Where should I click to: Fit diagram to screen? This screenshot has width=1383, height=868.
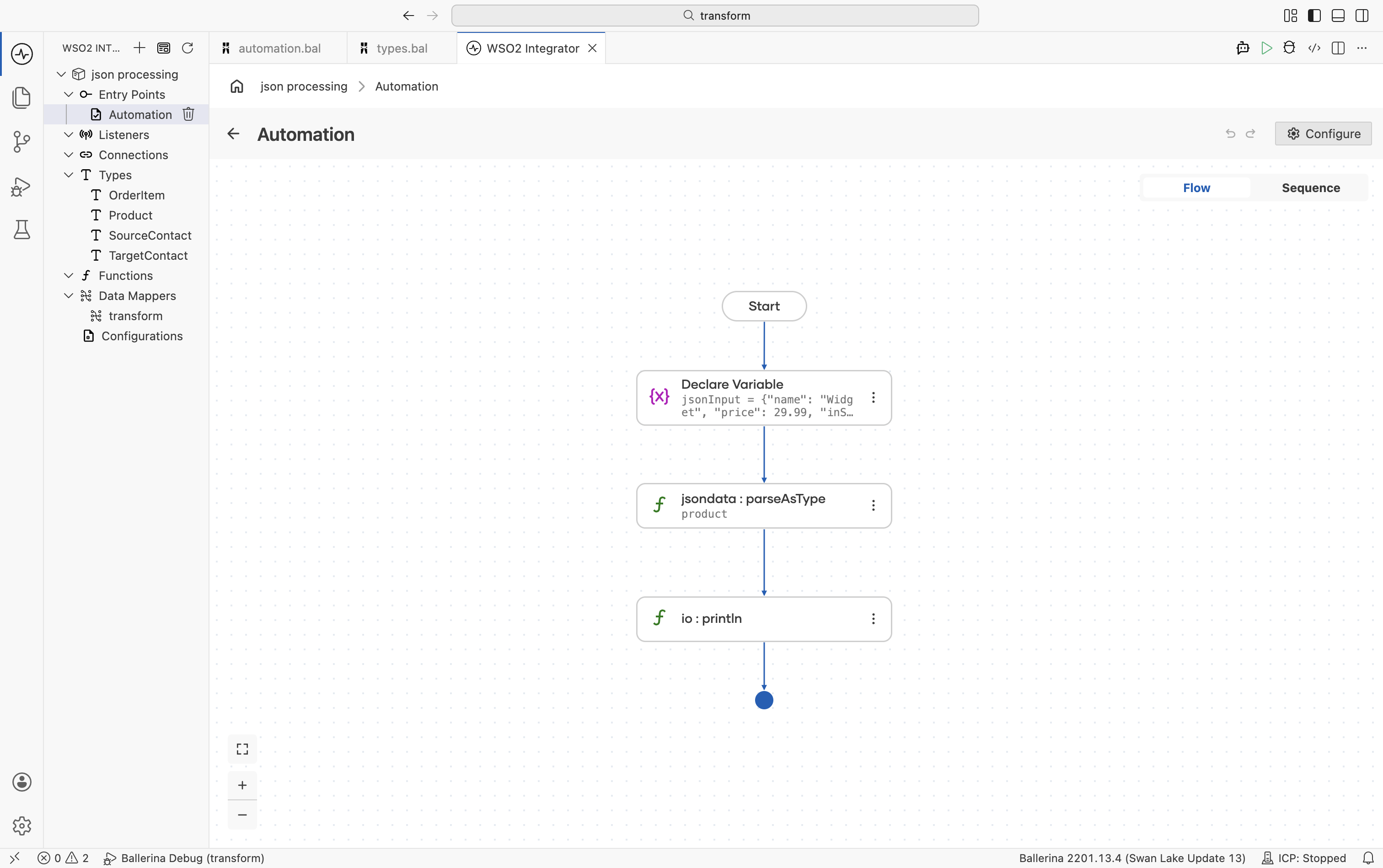[x=242, y=749]
